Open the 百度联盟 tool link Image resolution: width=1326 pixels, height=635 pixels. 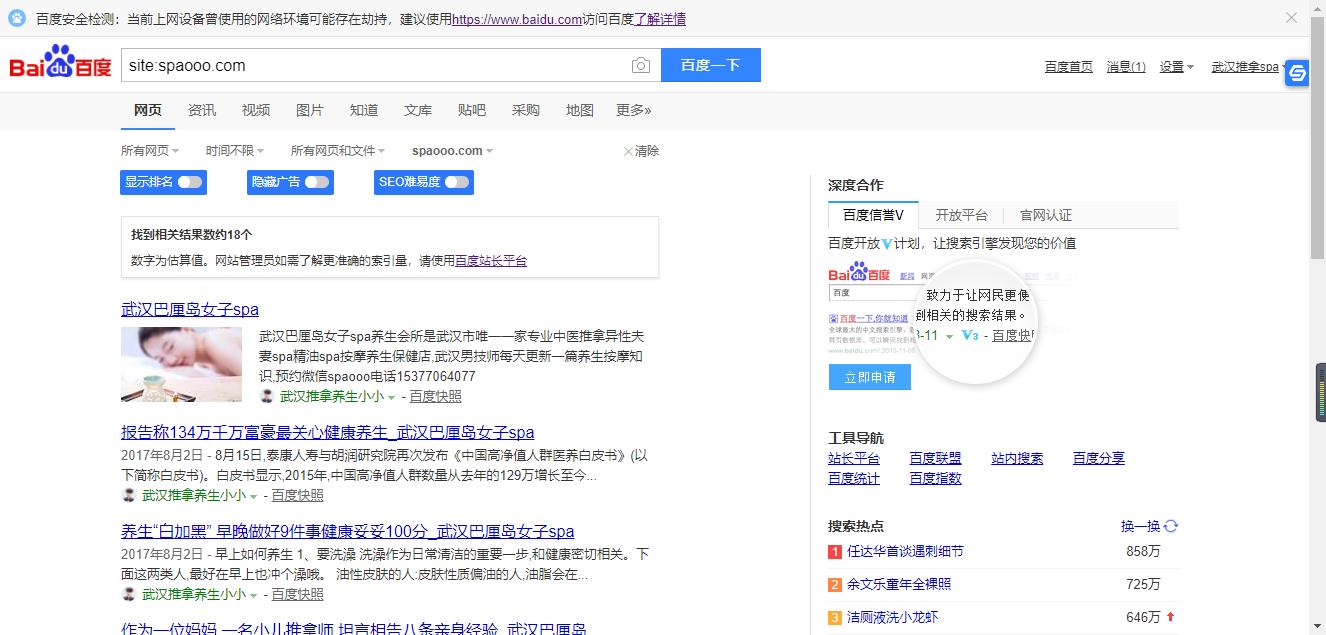pos(935,458)
